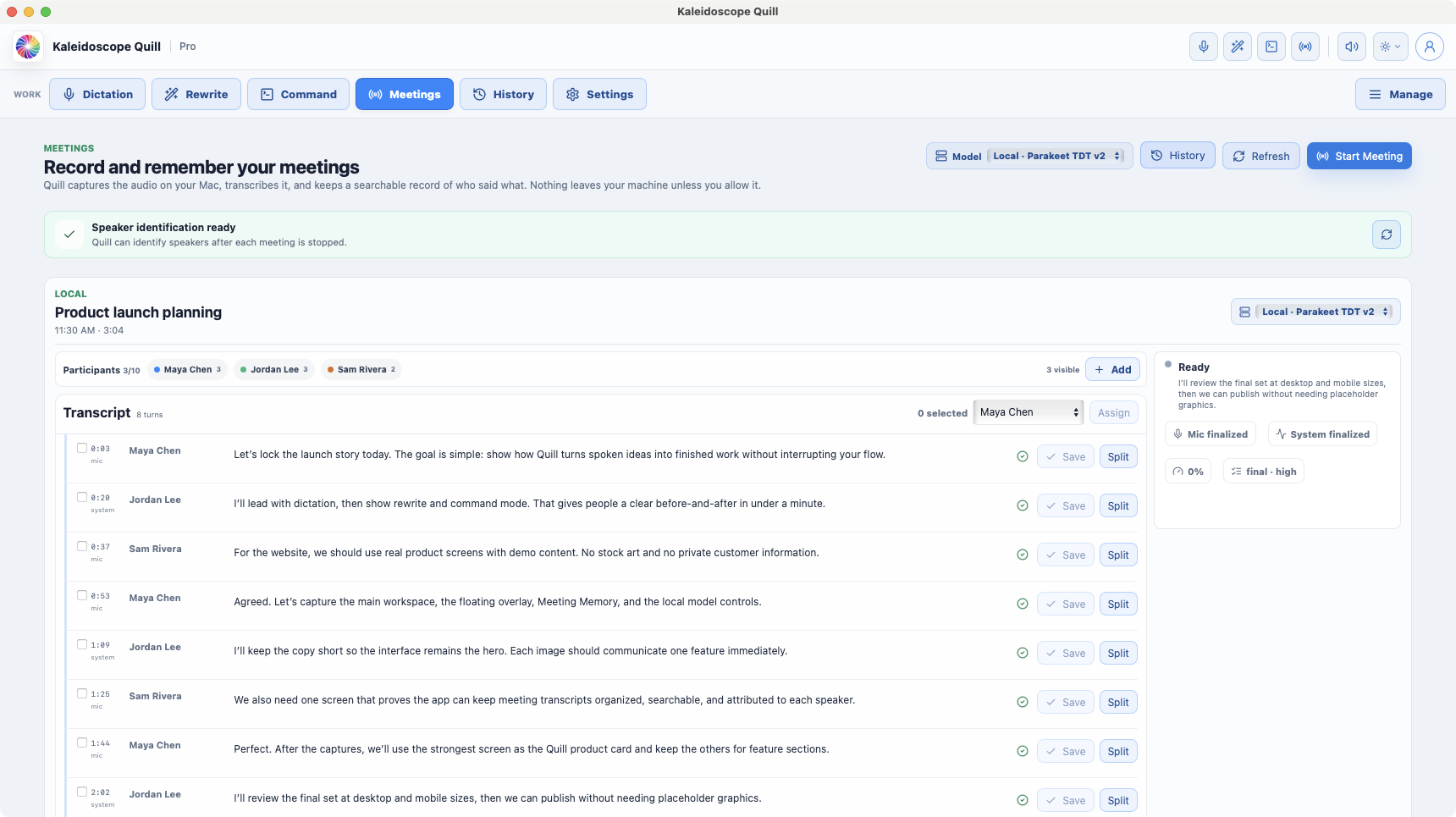Click the checkmark icon beside Speaker identification ready
1456x817 pixels.
tap(69, 235)
